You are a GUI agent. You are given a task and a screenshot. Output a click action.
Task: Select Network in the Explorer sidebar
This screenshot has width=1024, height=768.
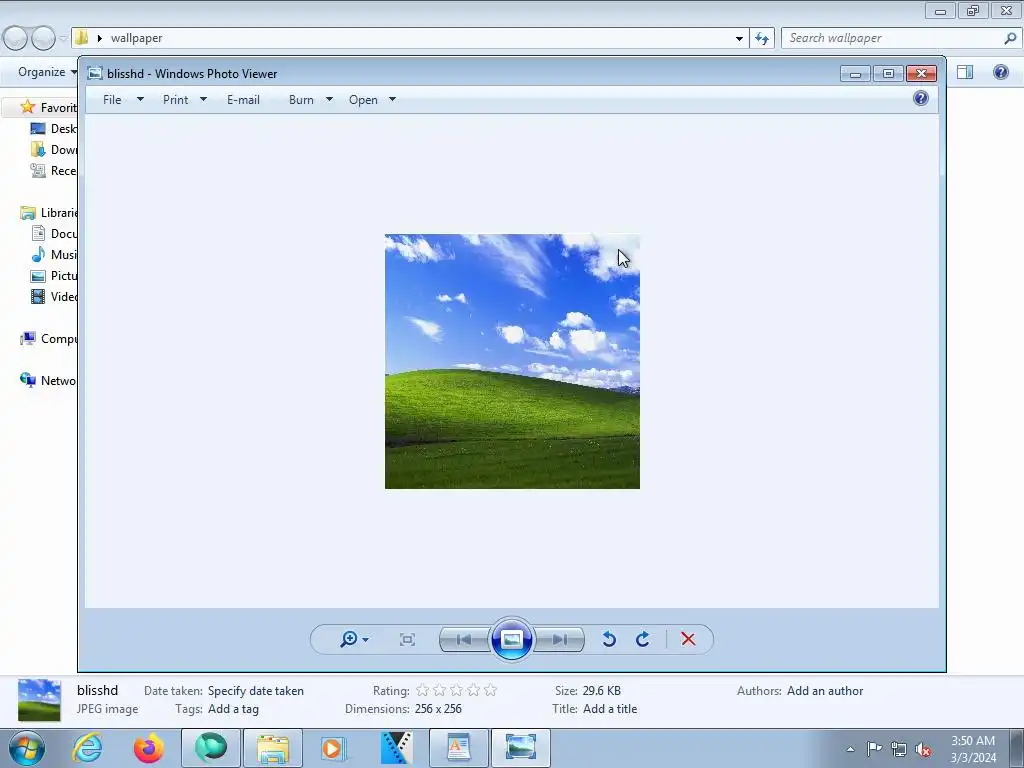pyautogui.click(x=48, y=380)
